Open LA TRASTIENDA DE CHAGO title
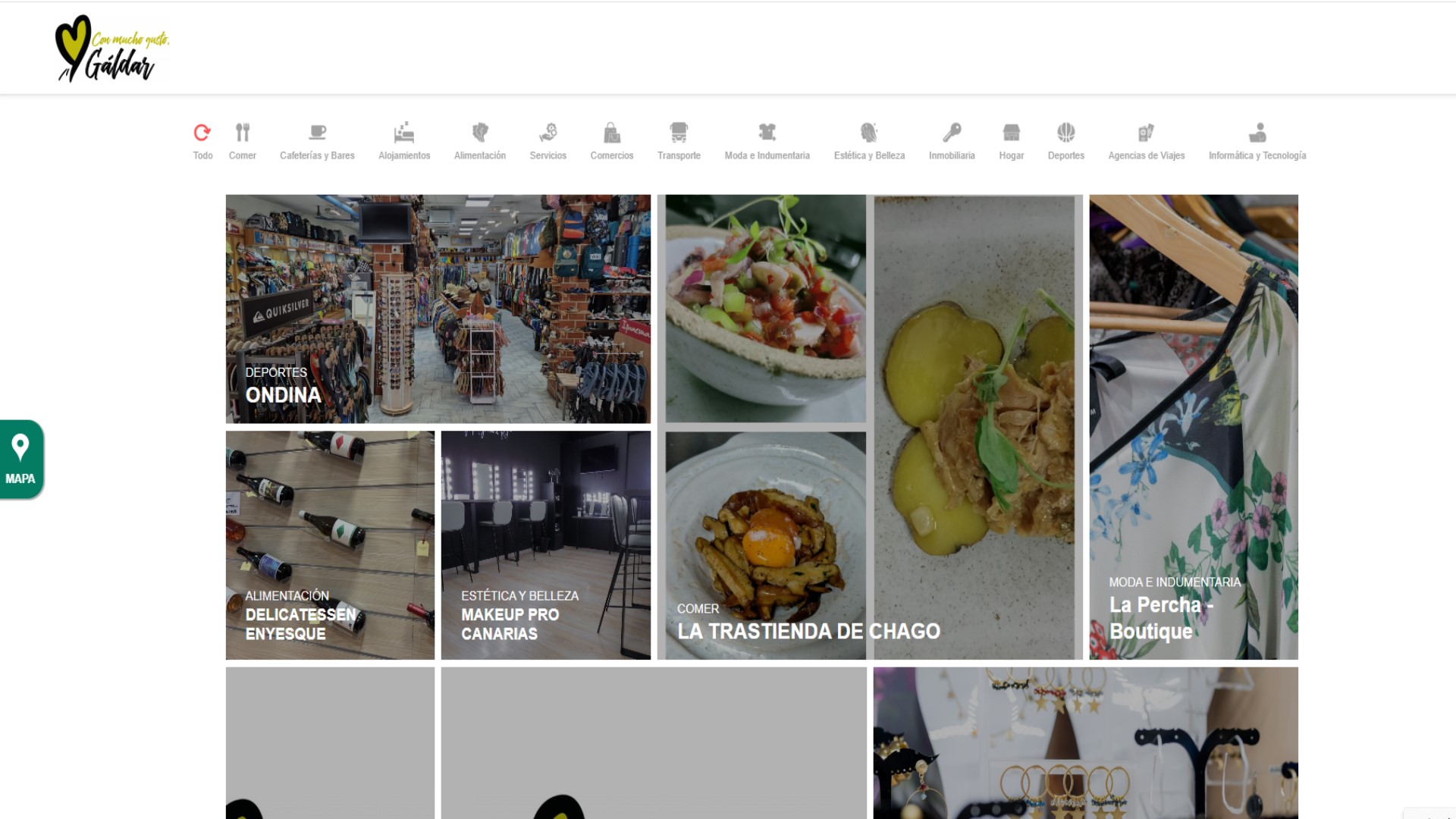Viewport: 1456px width, 819px height. point(808,631)
